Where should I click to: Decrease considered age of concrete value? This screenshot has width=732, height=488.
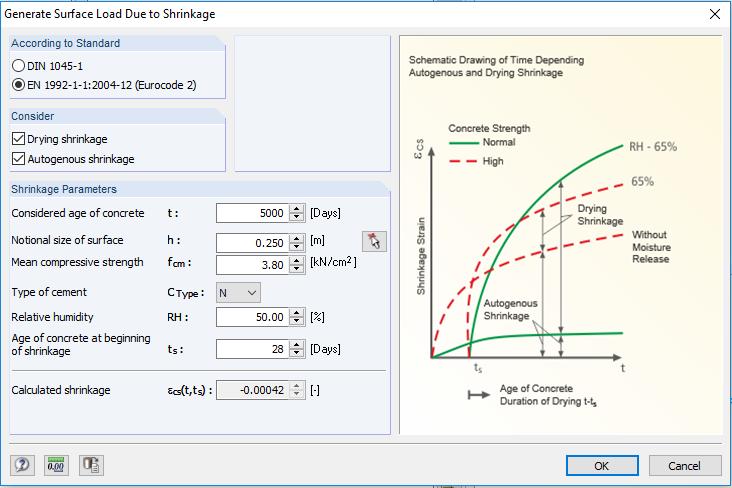tap(297, 218)
